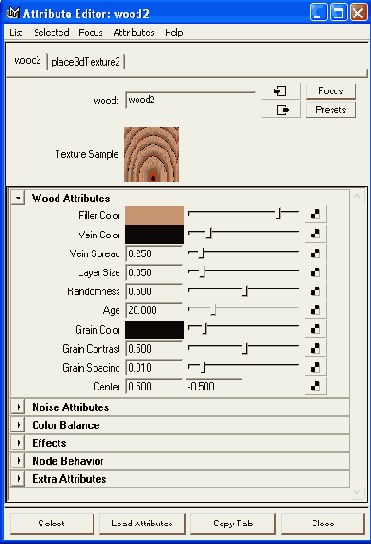Open the texture map button for Center
The image size is (371, 544).
click(x=315, y=386)
